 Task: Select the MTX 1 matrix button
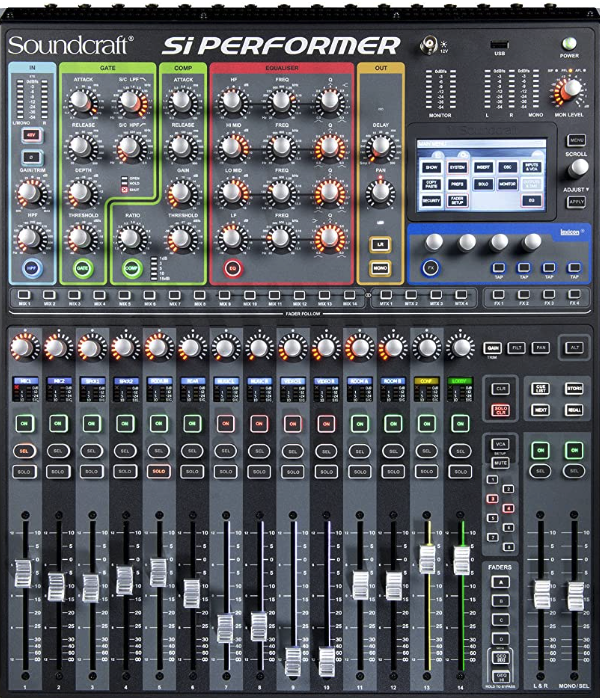(386, 295)
